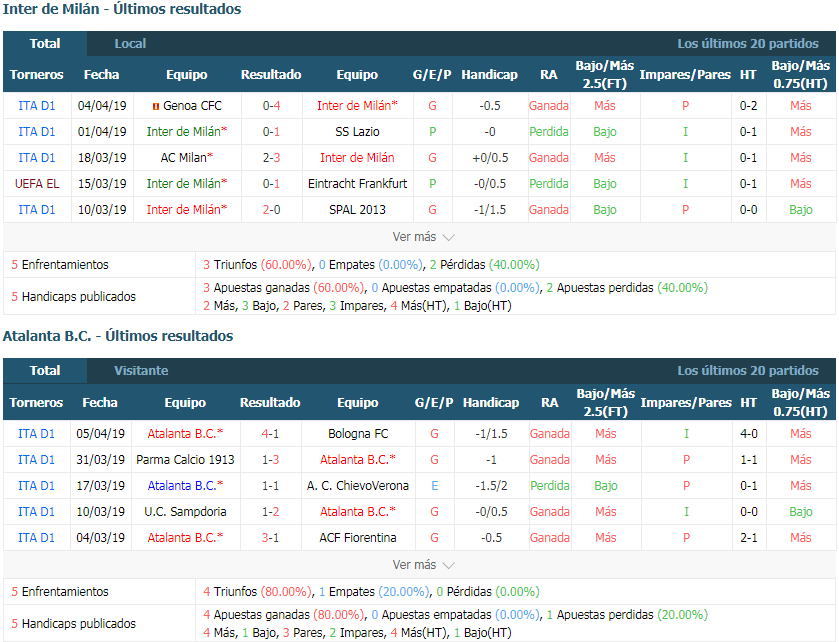Switch to the Local tab
The width and height of the screenshot is (839, 642).
pos(130,43)
